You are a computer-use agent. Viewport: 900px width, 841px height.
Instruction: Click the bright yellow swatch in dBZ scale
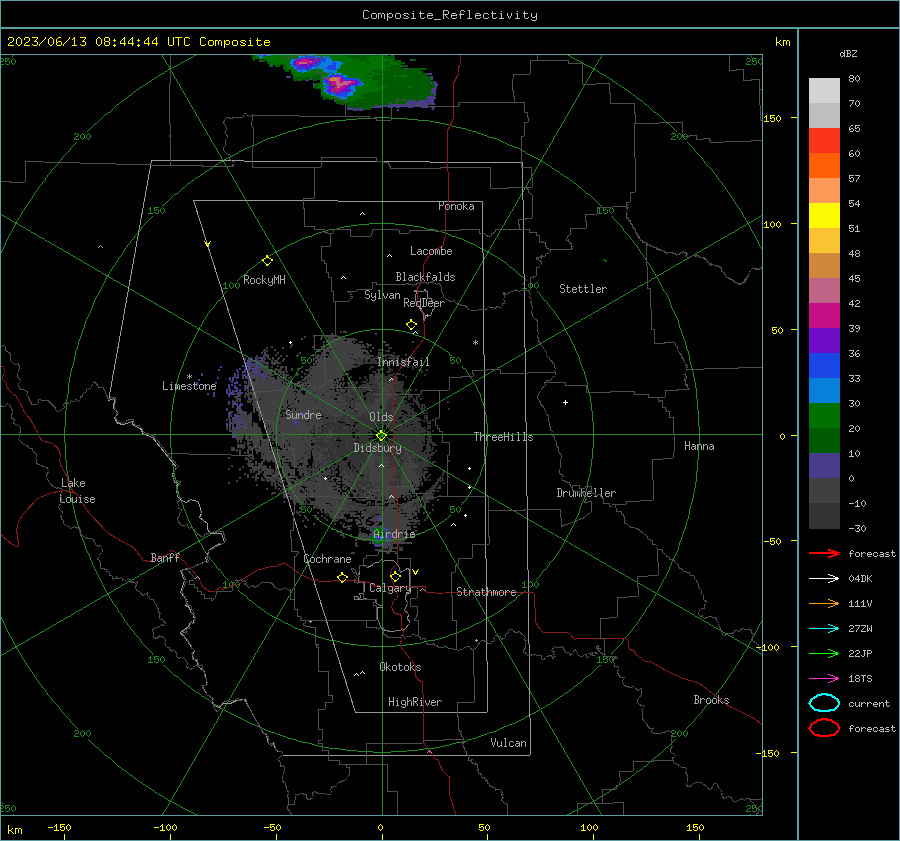824,216
